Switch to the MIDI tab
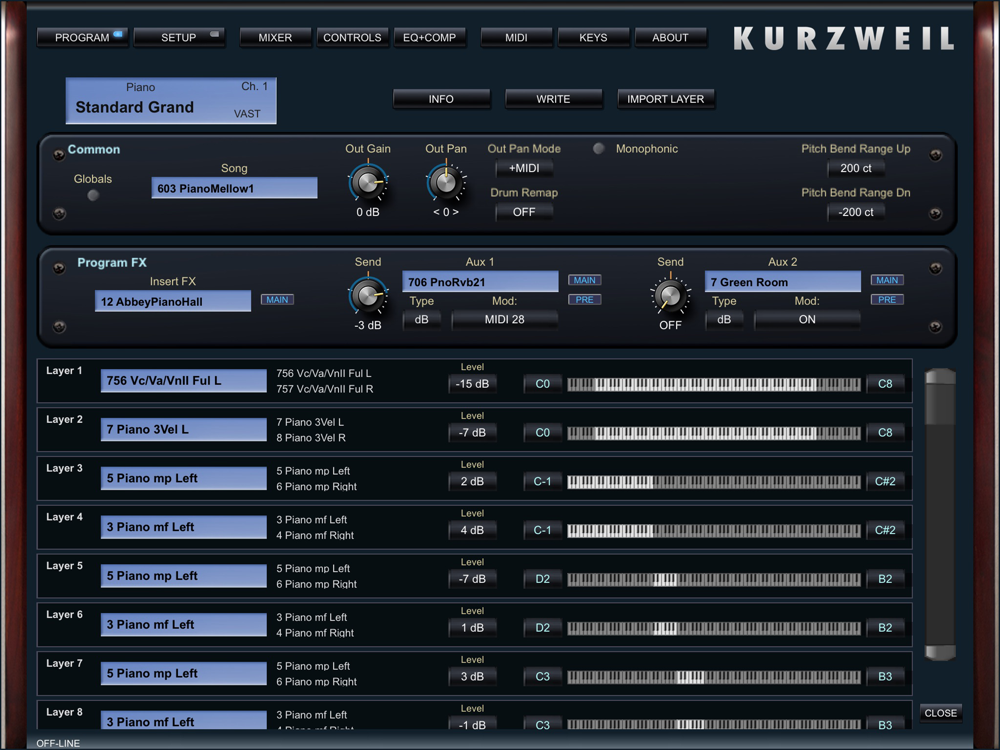The image size is (1000, 750). (x=516, y=38)
